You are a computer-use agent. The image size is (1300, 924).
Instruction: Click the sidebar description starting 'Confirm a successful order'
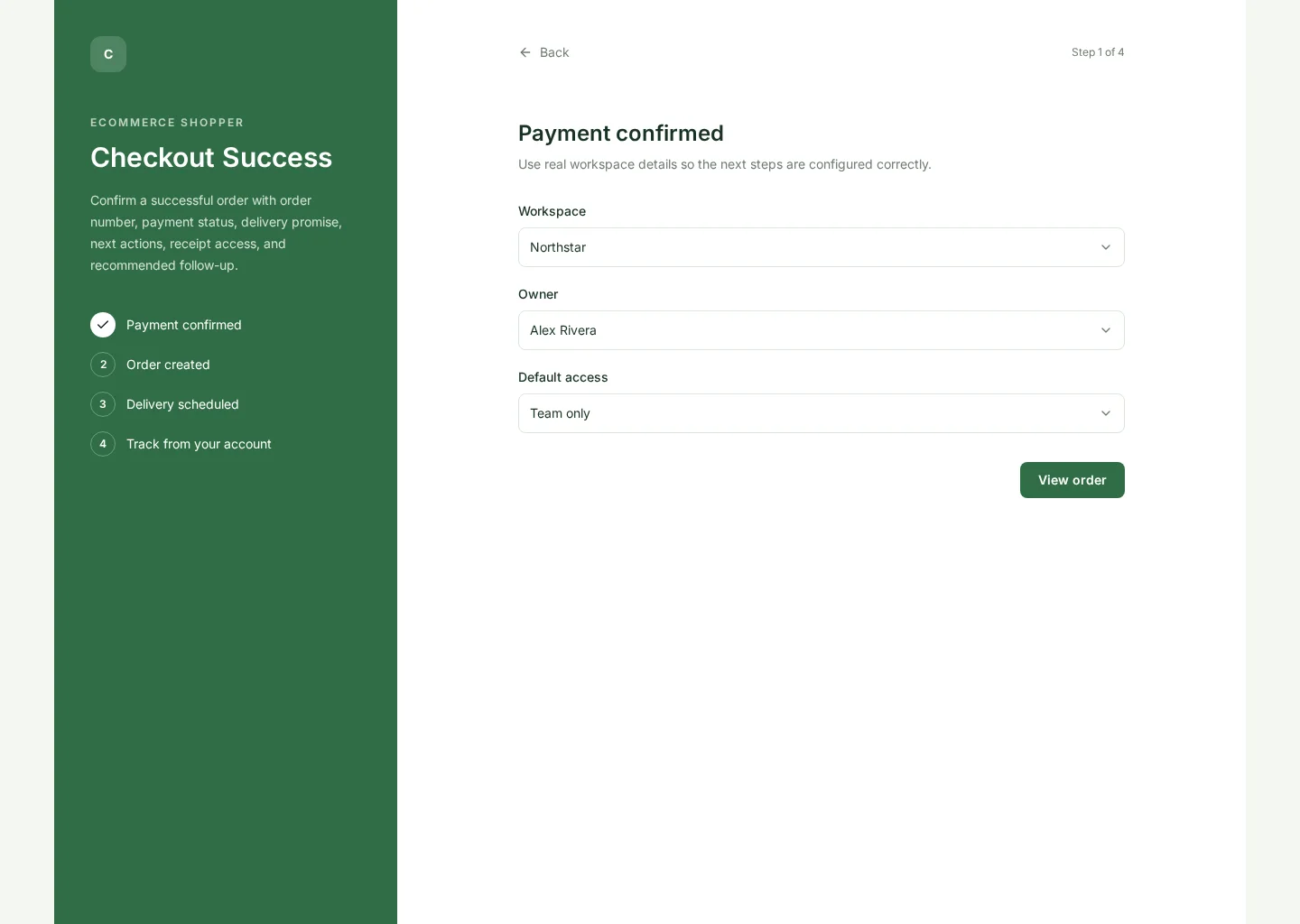pyautogui.click(x=217, y=233)
